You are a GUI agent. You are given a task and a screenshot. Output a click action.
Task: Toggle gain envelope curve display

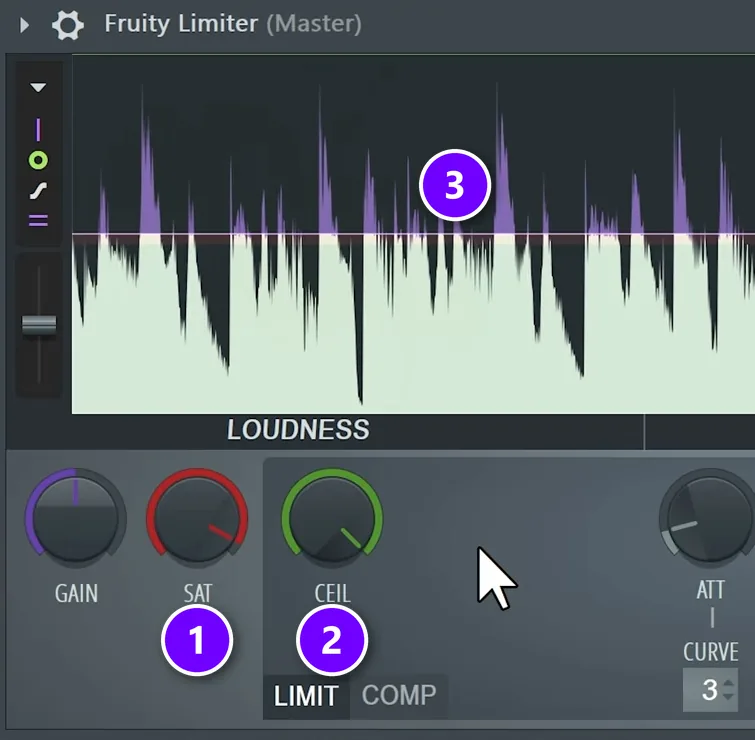pos(38,191)
